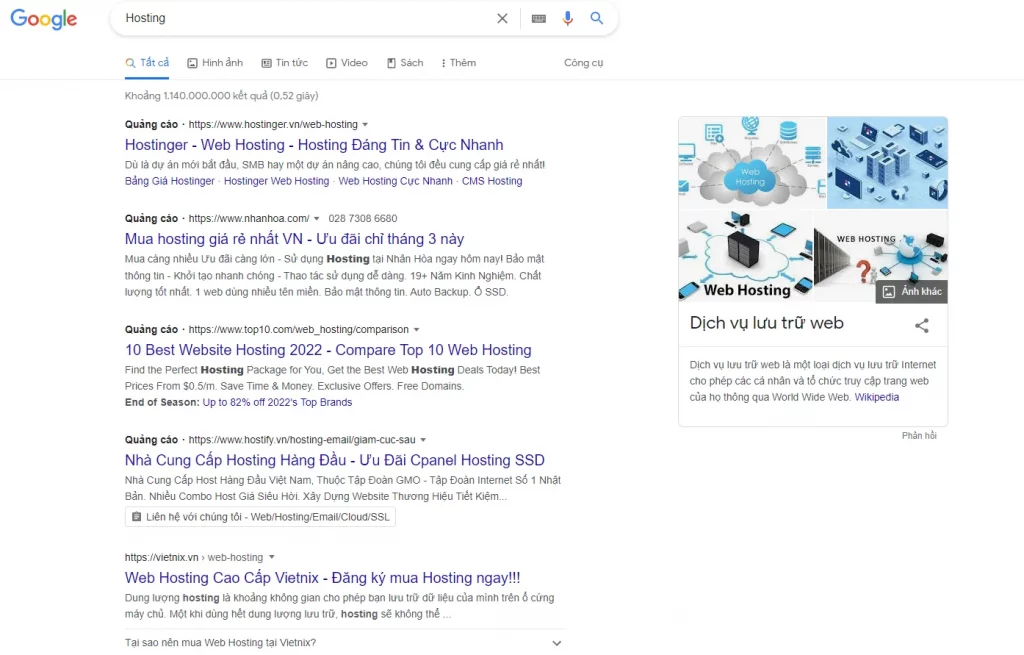Open the Wikipedia link in knowledge panel
1024x655 pixels.
(876, 397)
